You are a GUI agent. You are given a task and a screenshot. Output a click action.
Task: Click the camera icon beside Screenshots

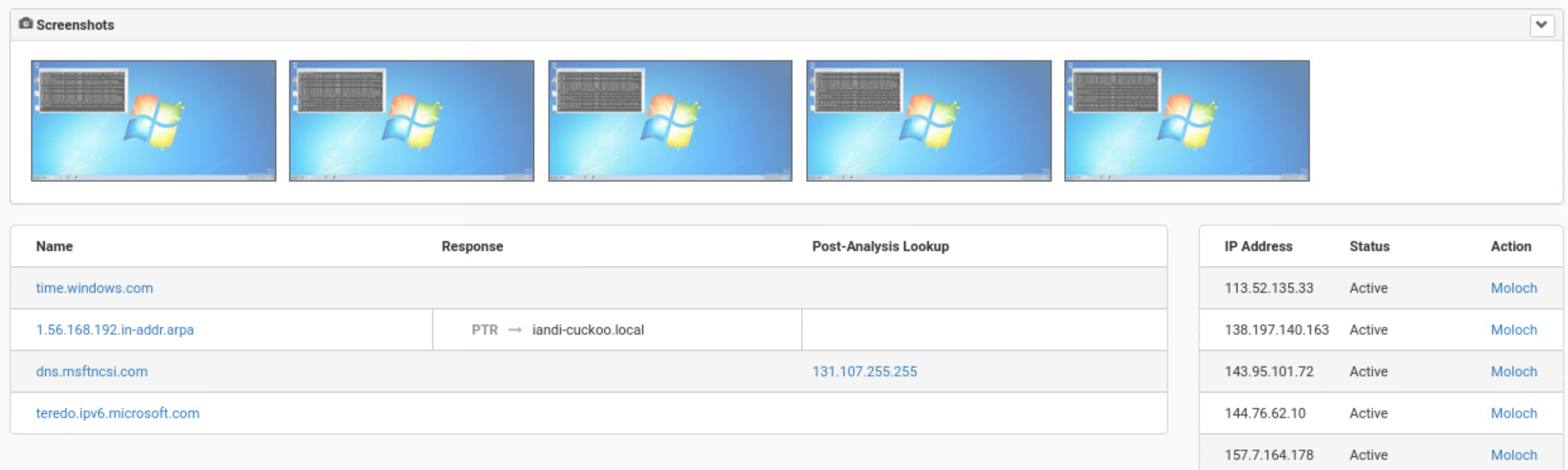pyautogui.click(x=25, y=24)
